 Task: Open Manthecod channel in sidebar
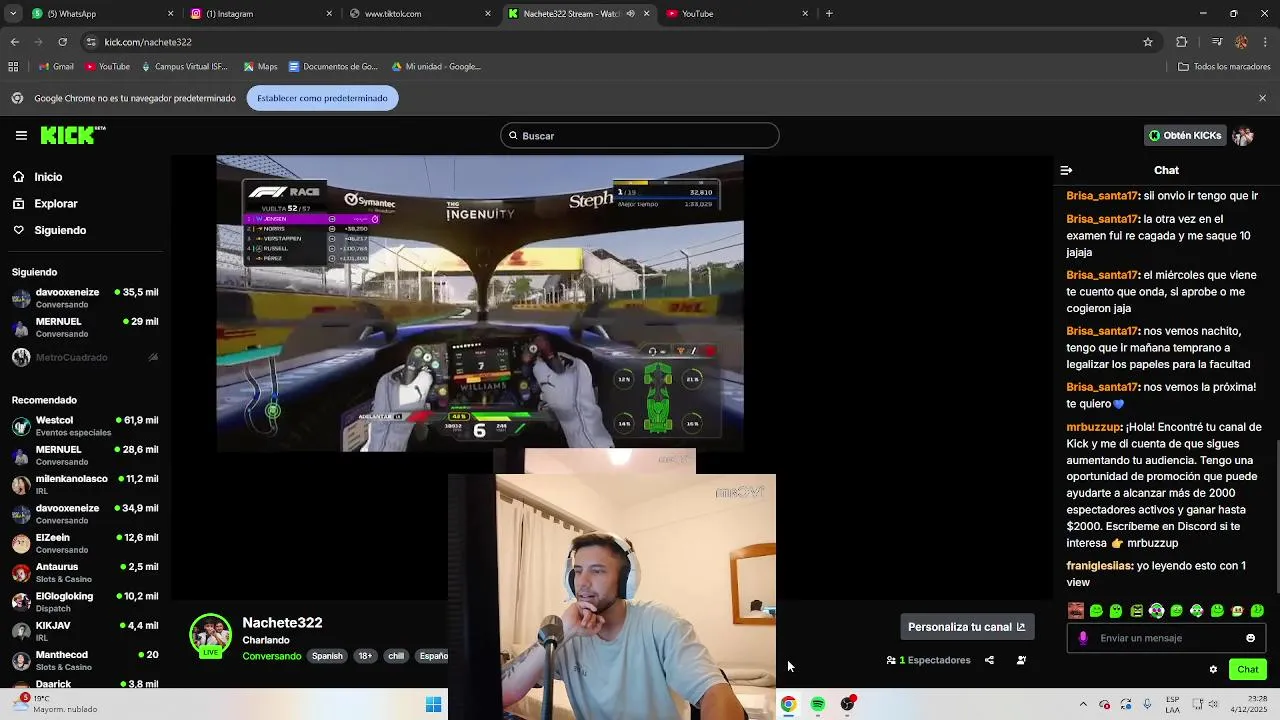[x=85, y=660]
